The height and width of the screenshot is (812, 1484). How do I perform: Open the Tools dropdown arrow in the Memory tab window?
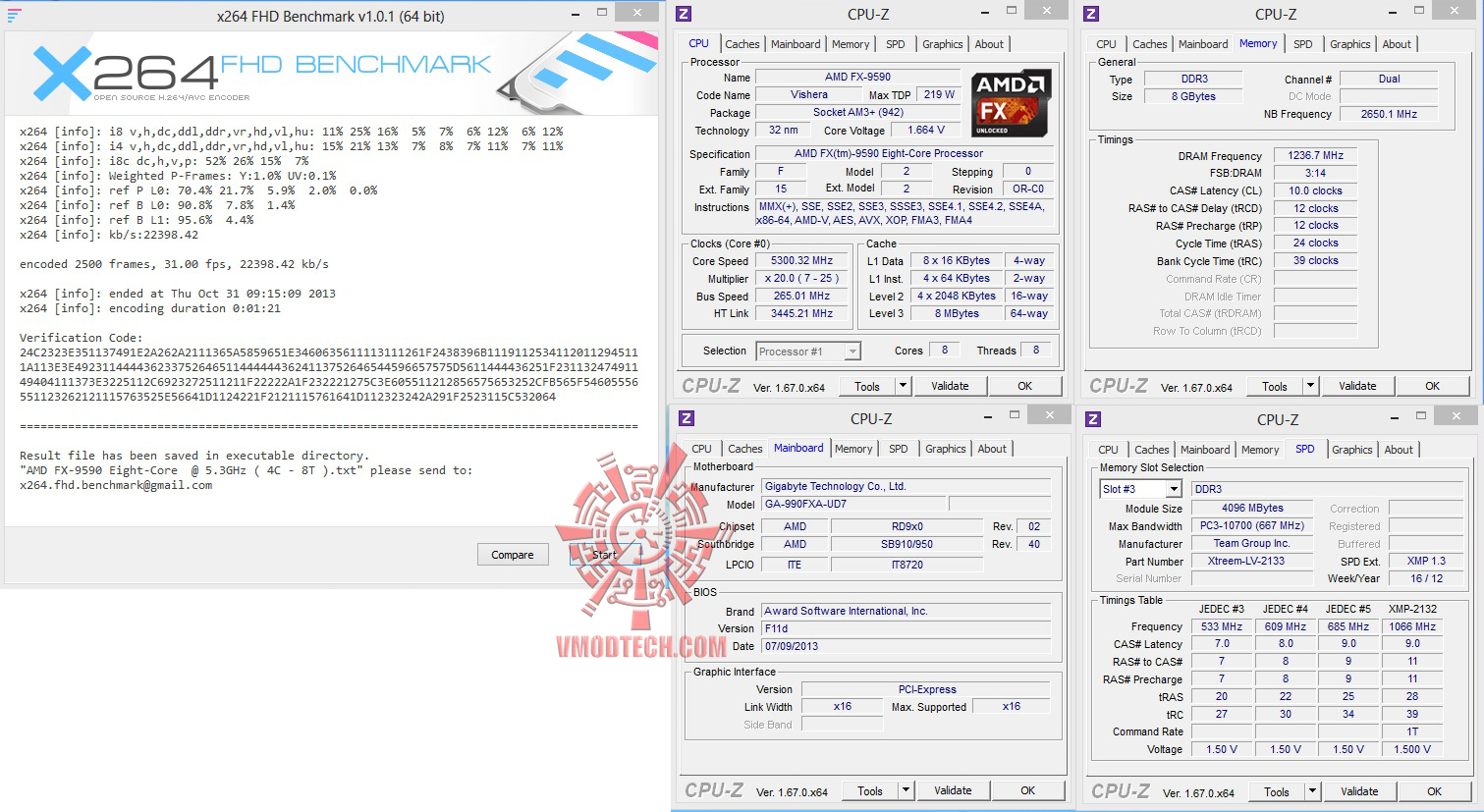1311,386
